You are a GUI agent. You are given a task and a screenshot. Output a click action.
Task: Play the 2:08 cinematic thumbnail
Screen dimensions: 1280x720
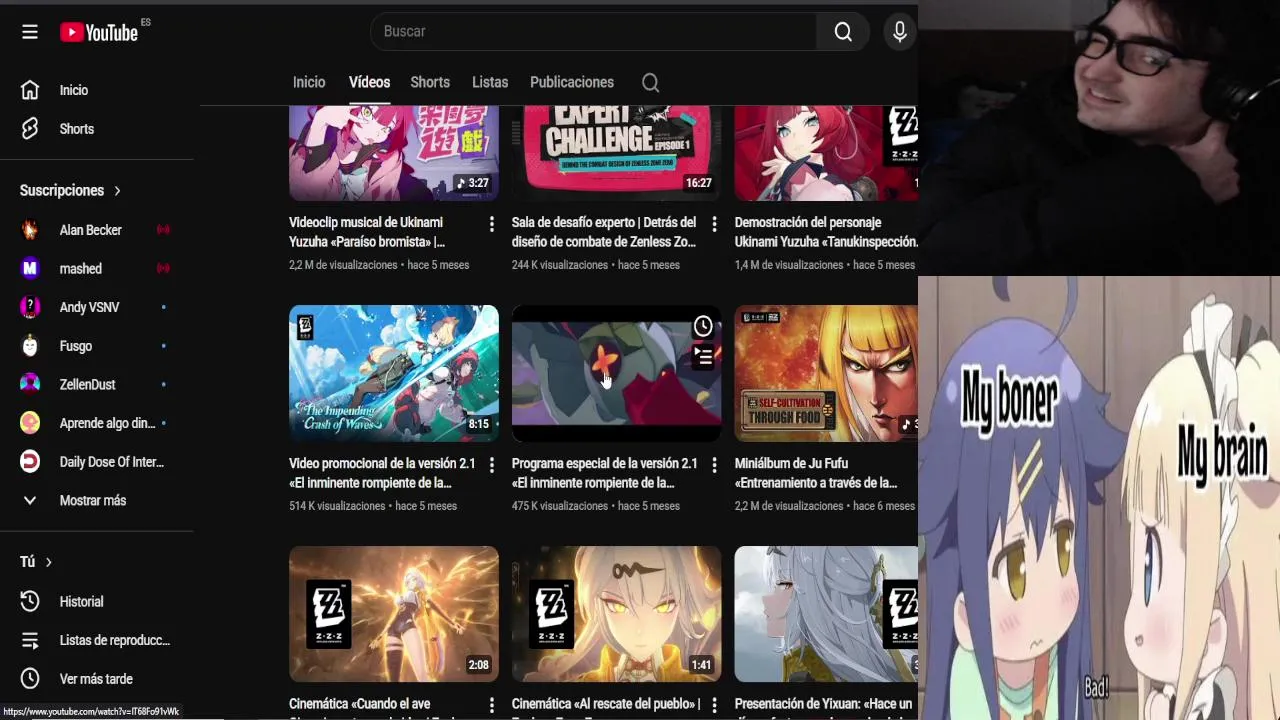pyautogui.click(x=394, y=614)
